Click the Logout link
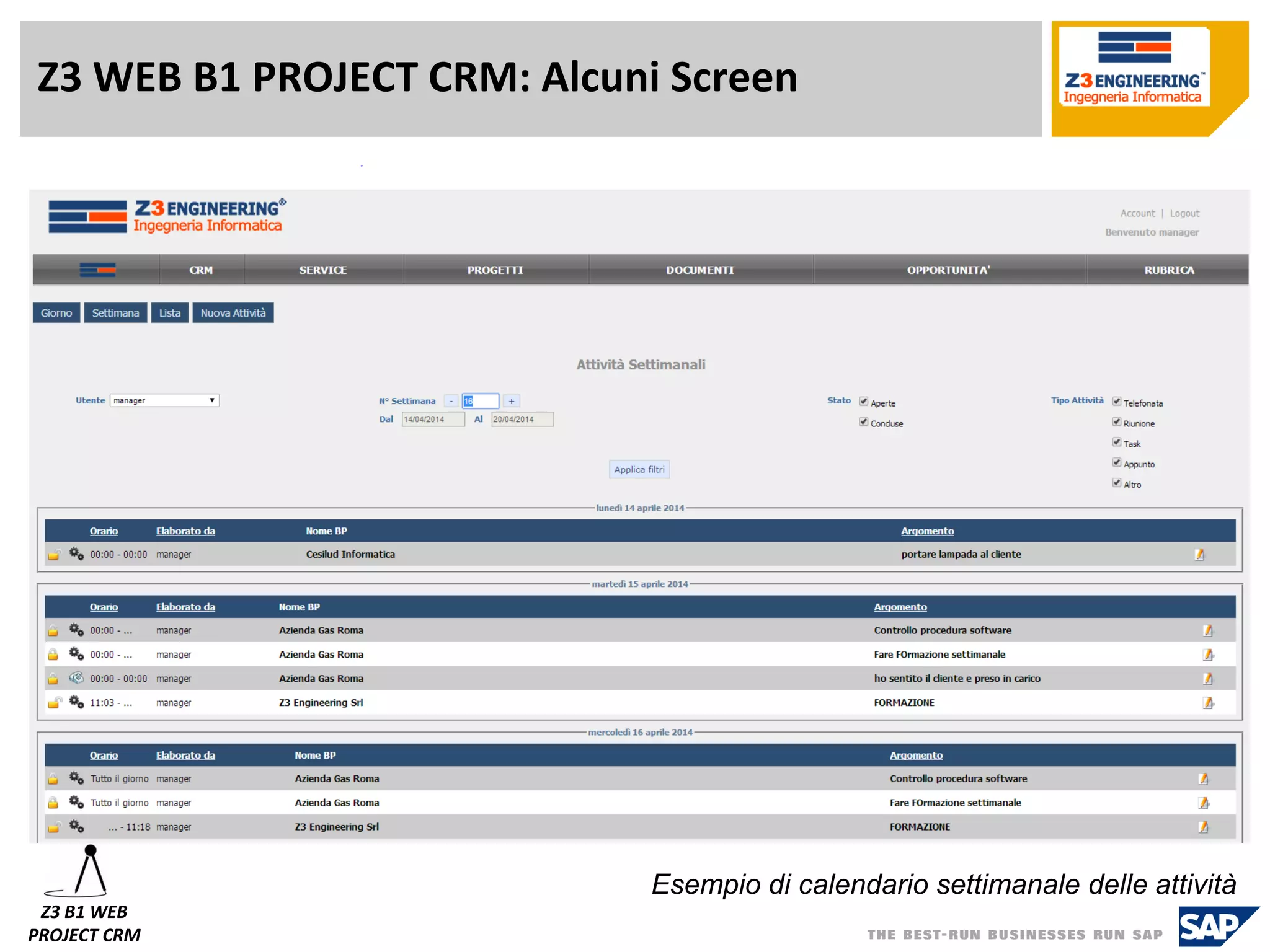This screenshot has width=1270, height=952. [1184, 213]
